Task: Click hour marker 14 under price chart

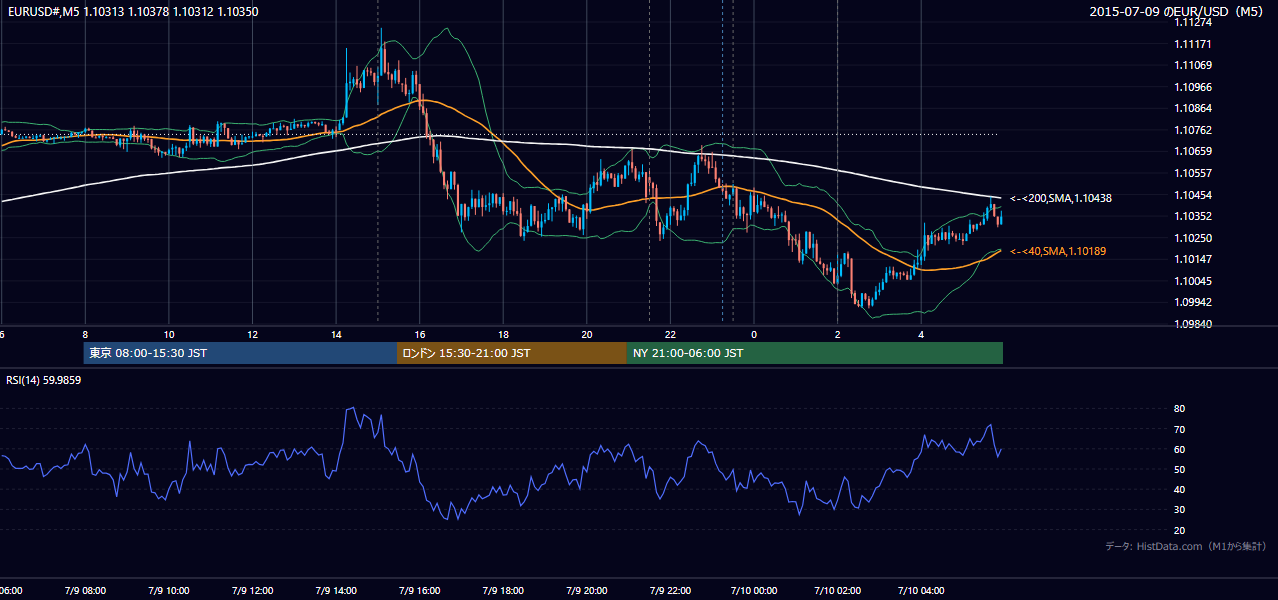Action: [x=336, y=334]
